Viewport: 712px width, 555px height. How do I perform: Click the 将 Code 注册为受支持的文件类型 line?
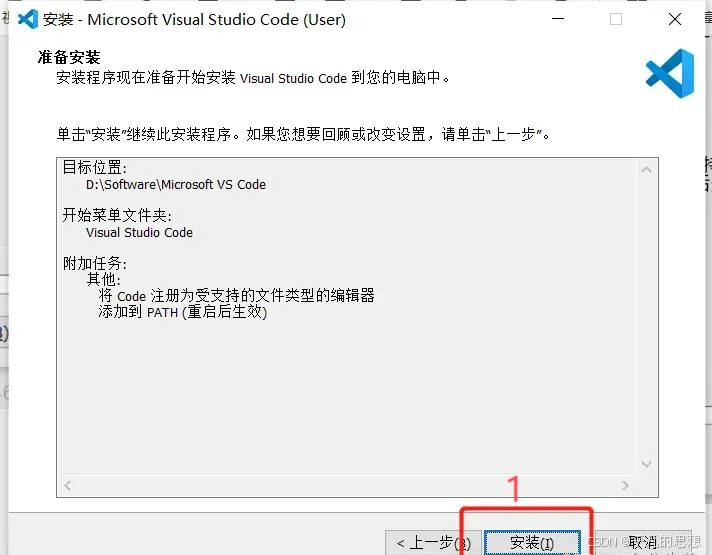(x=237, y=296)
